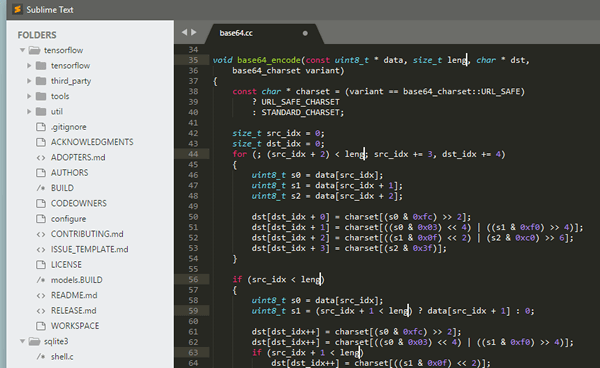
Task: Go to previous tab with left arrow
Action: (185, 33)
